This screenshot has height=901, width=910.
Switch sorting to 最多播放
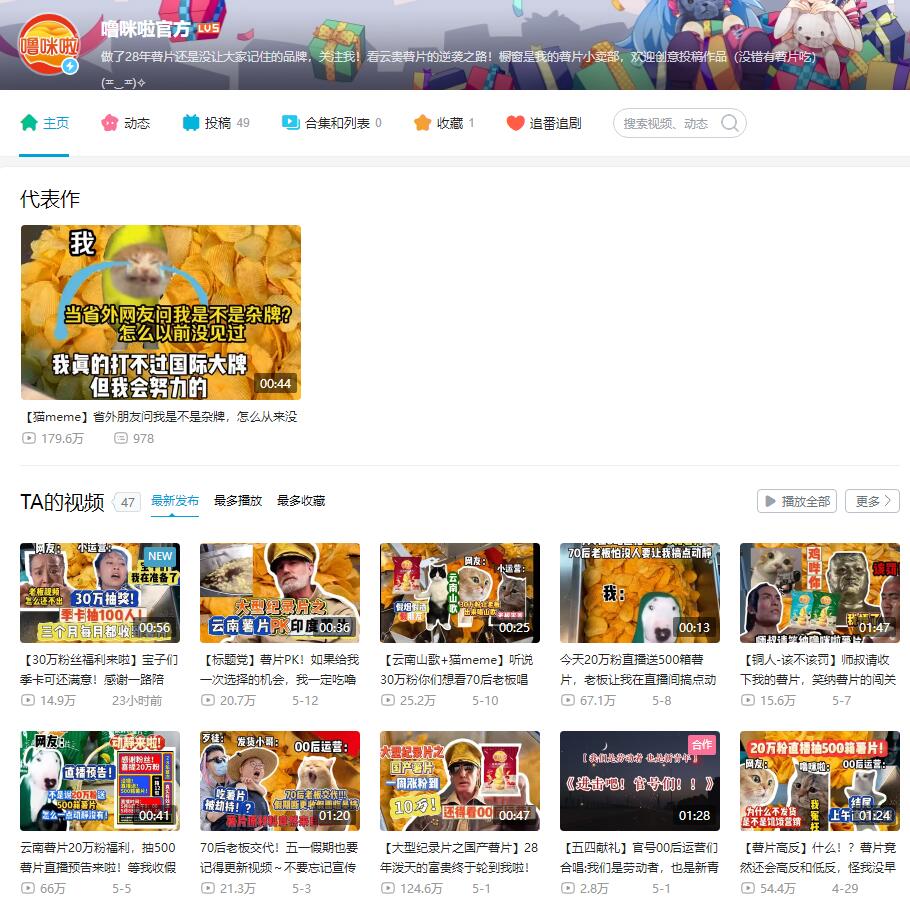tap(238, 501)
